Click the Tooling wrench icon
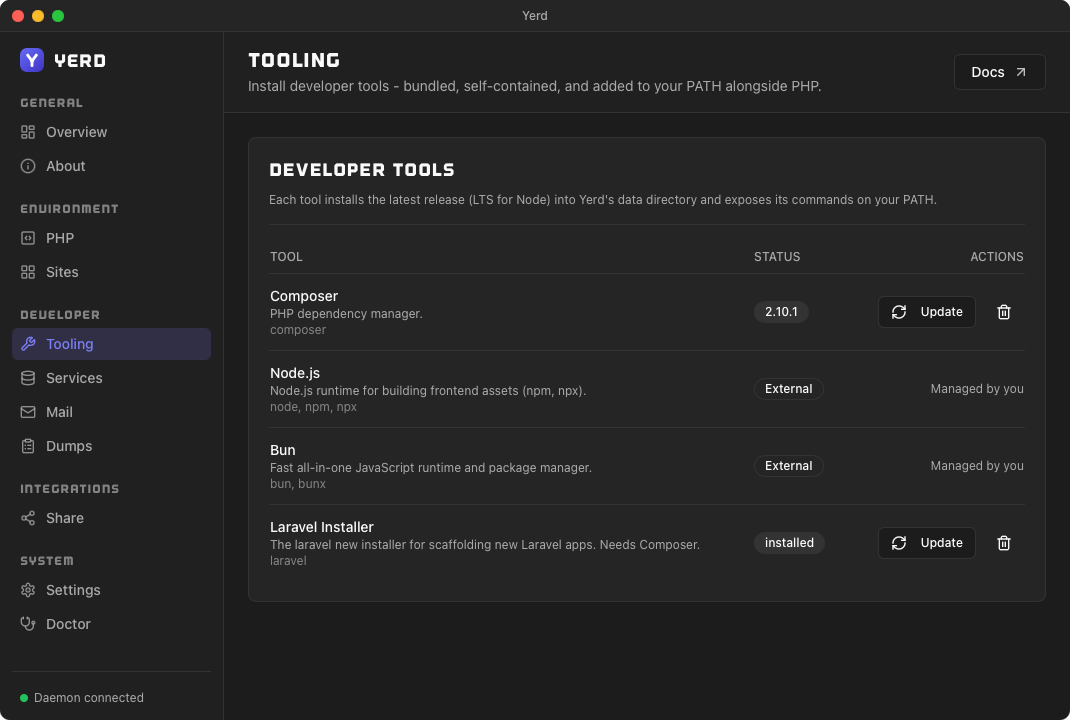The image size is (1070, 720). coord(28,344)
